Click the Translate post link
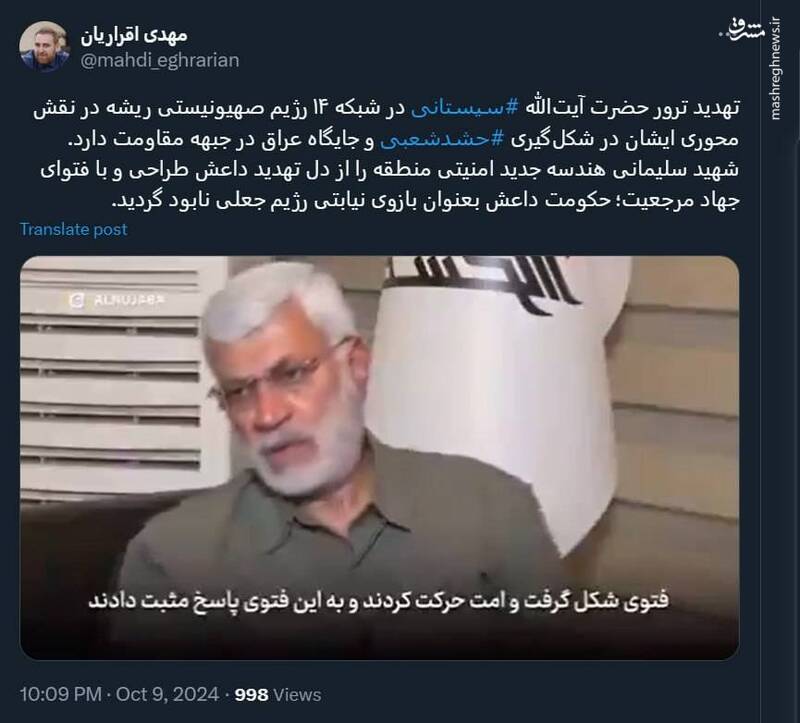 point(73,230)
